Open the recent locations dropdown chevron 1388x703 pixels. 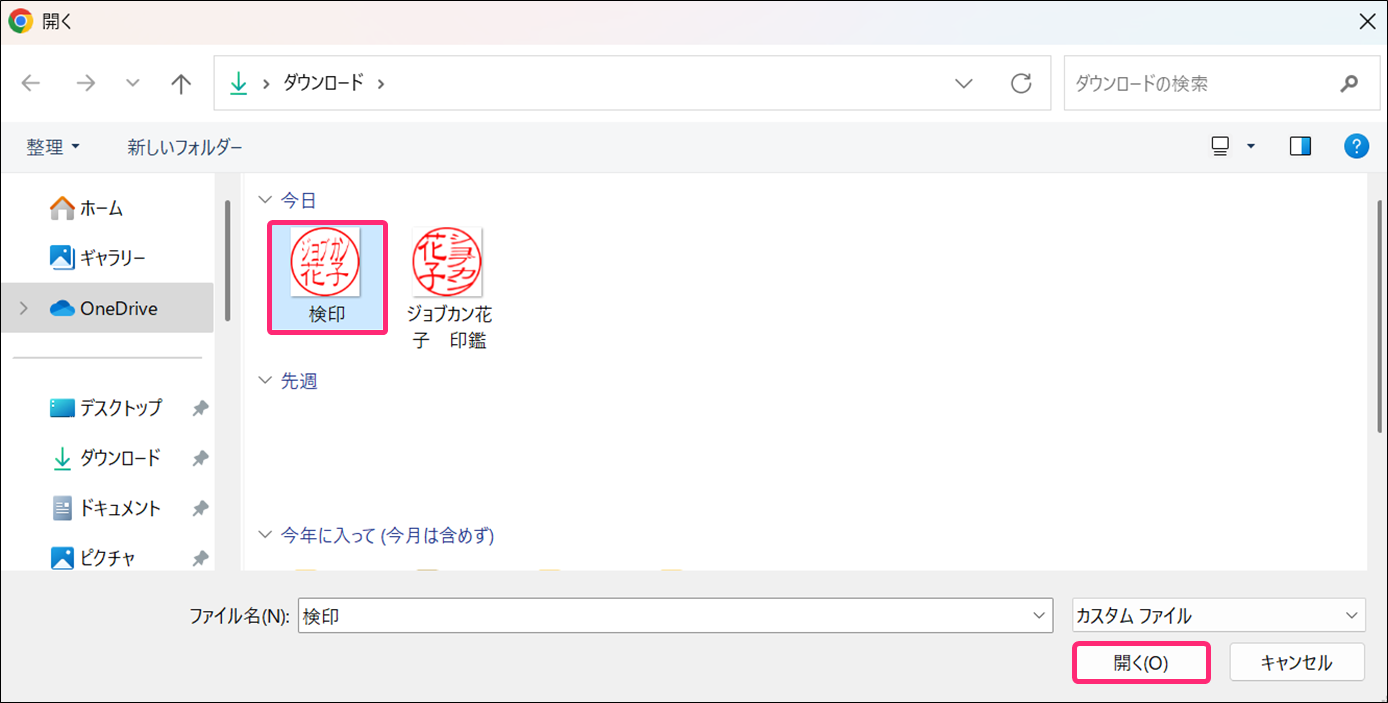[133, 84]
